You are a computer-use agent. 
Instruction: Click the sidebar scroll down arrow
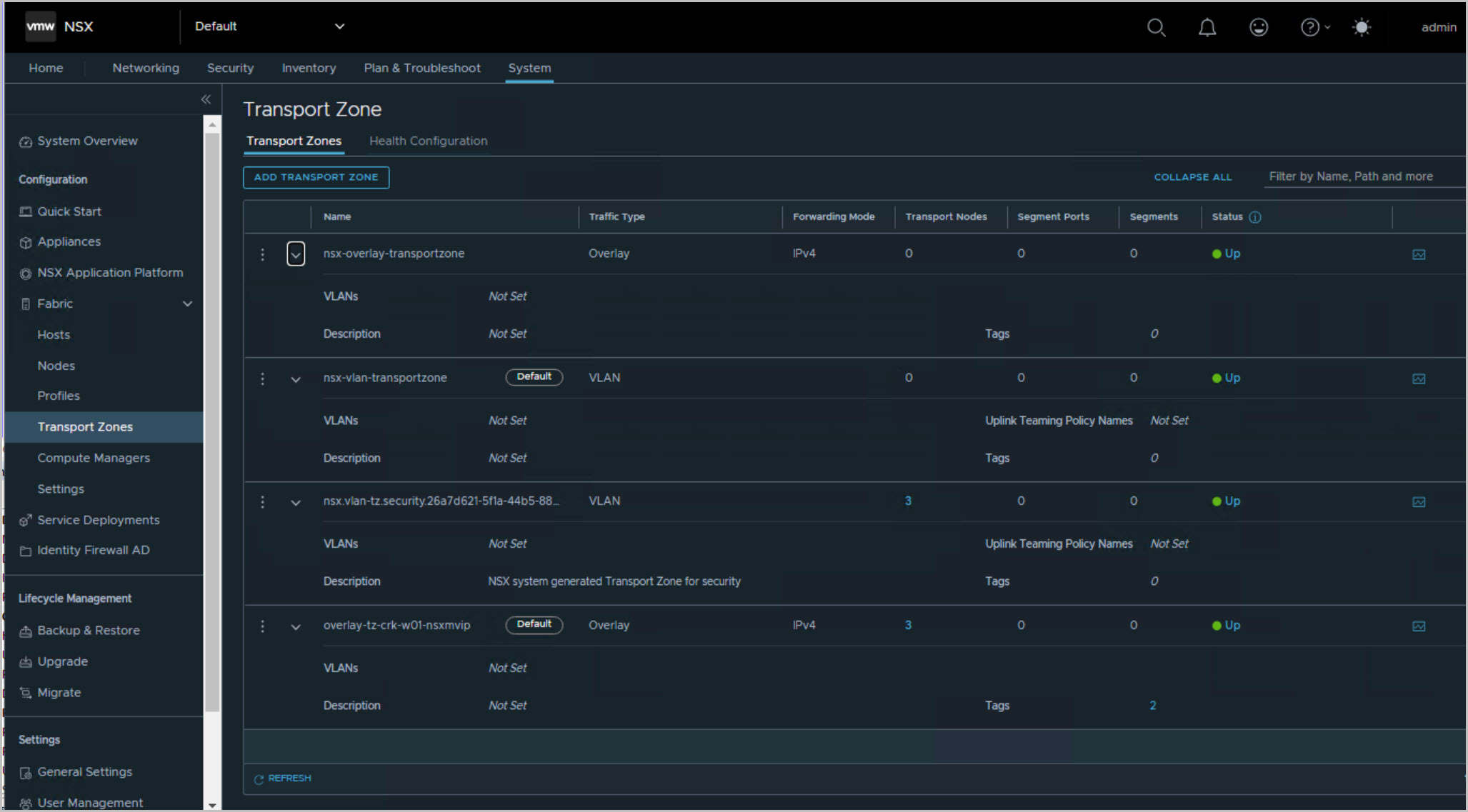pos(212,805)
